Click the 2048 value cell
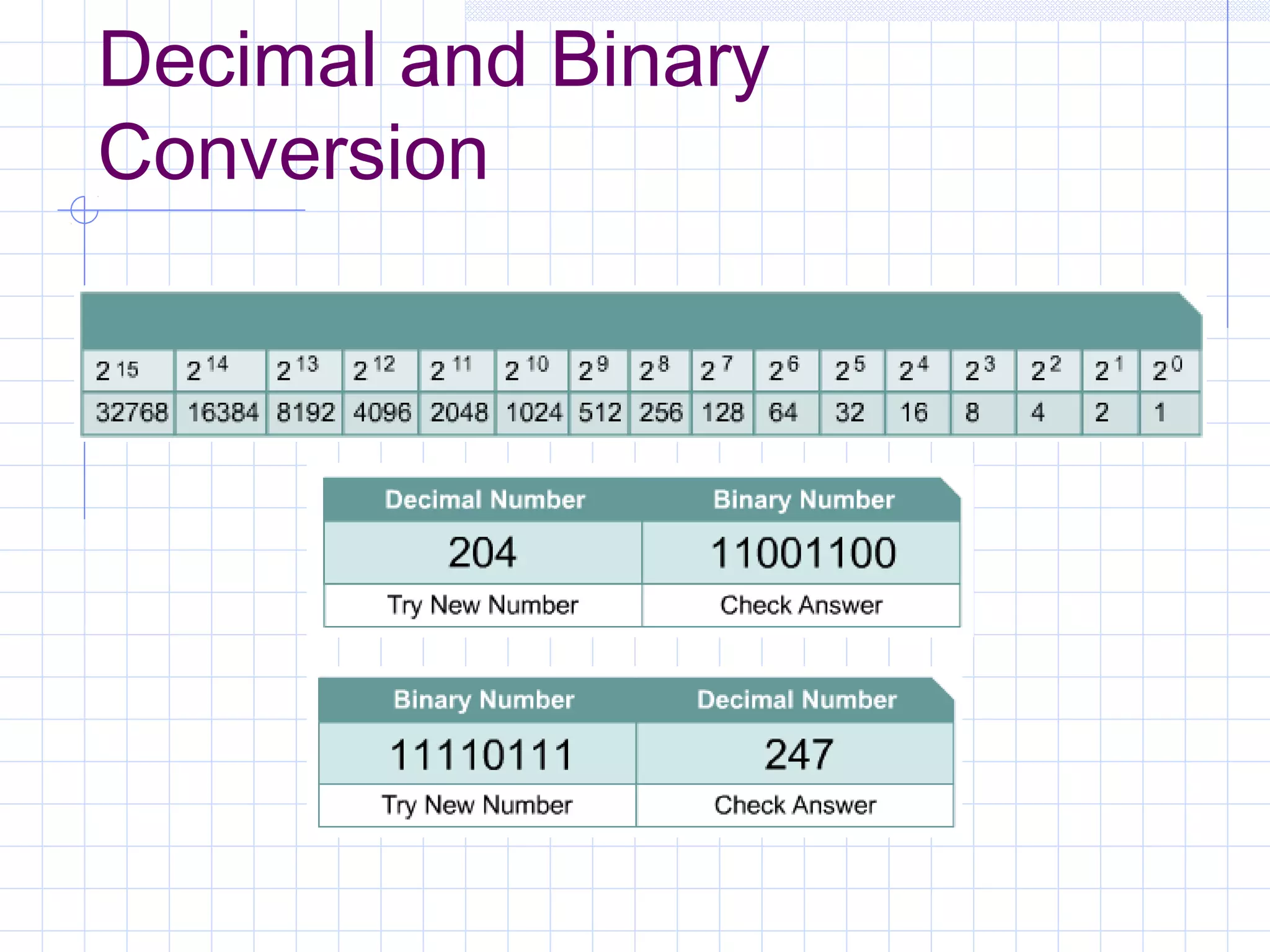Screen dimensions: 1270x952 [x=457, y=413]
